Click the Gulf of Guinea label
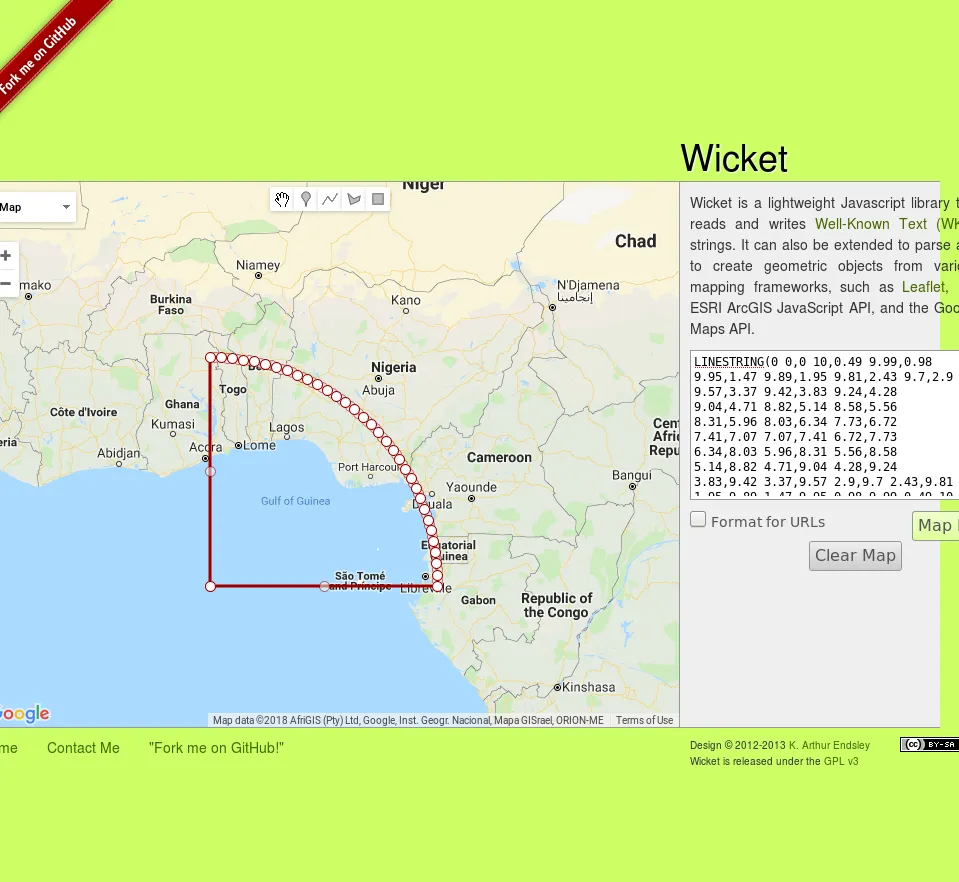This screenshot has width=959, height=882. (295, 501)
